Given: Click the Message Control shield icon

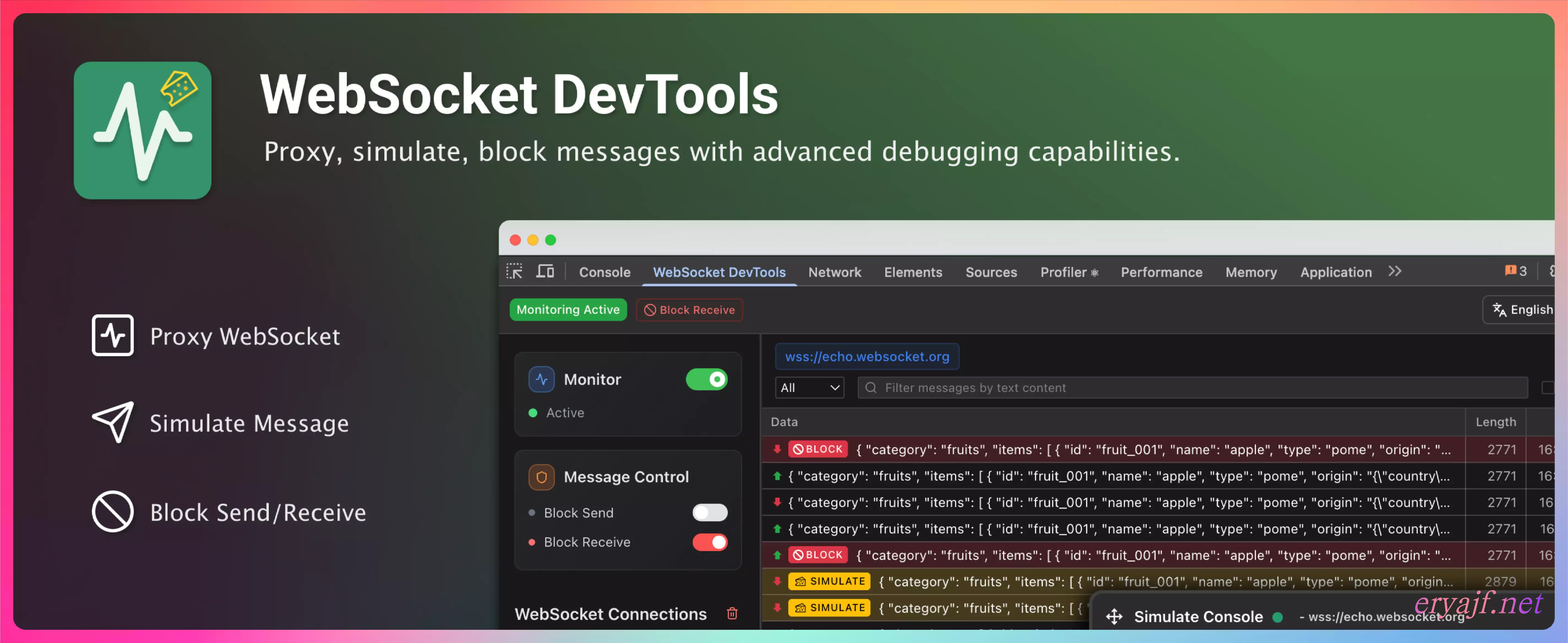Looking at the screenshot, I should 541,477.
